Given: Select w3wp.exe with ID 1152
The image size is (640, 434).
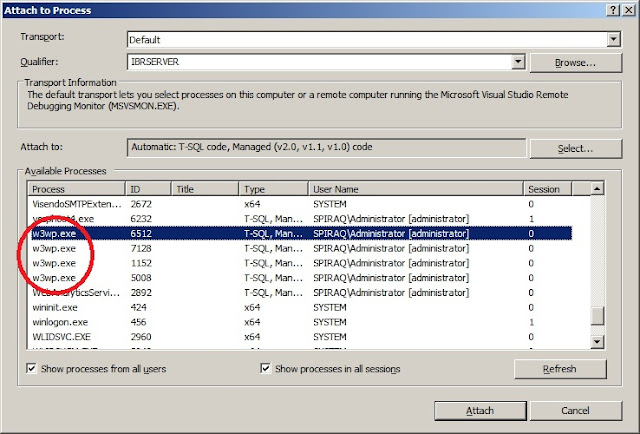Looking at the screenshot, I should (x=300, y=263).
